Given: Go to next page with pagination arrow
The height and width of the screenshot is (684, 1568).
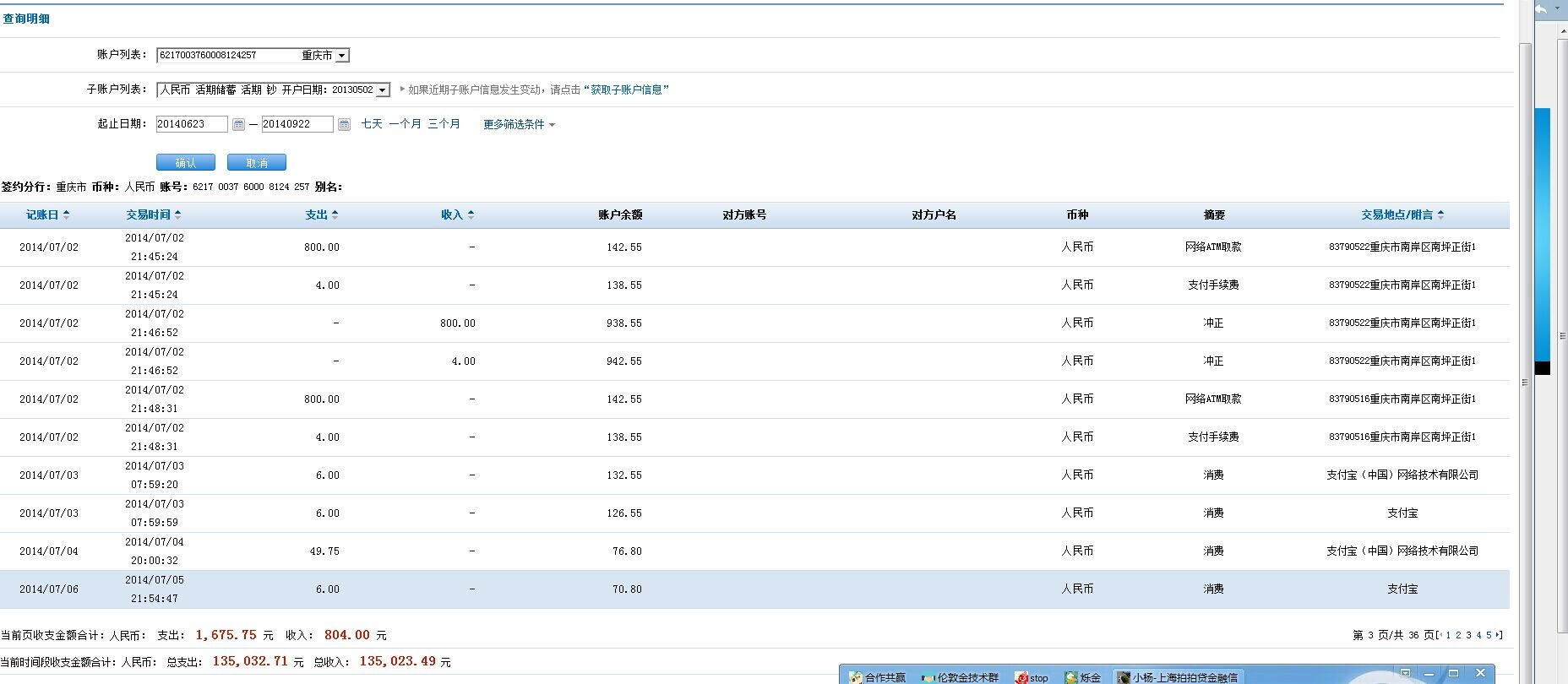Looking at the screenshot, I should [x=1499, y=635].
